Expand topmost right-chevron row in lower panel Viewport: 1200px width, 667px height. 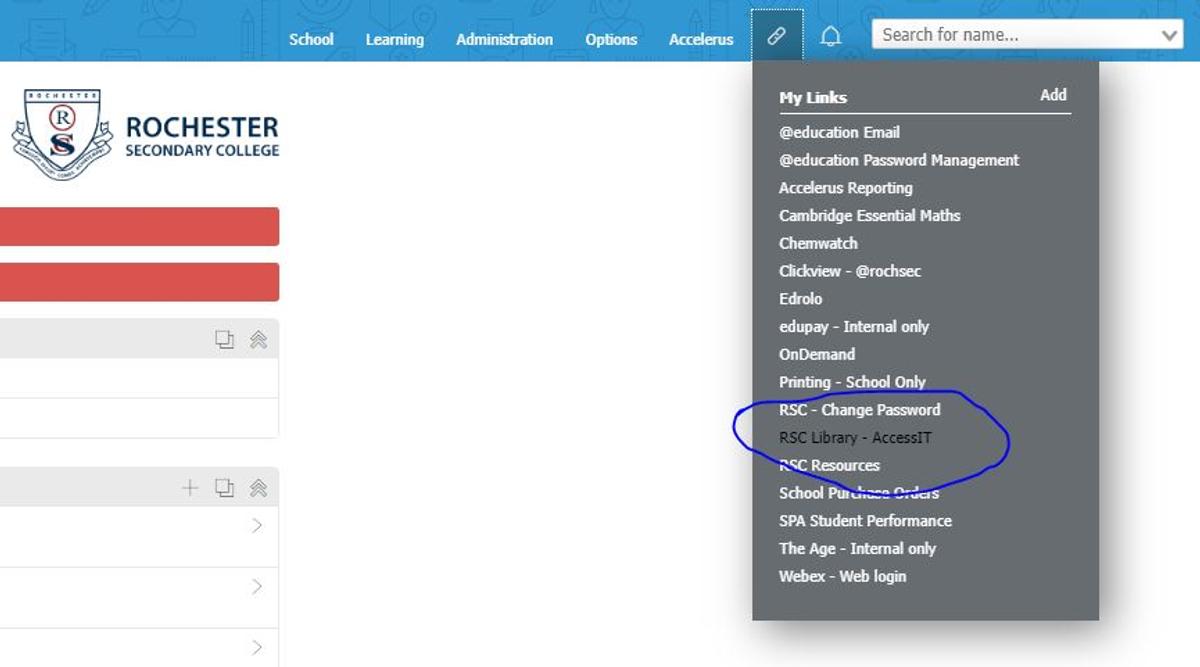(x=257, y=526)
